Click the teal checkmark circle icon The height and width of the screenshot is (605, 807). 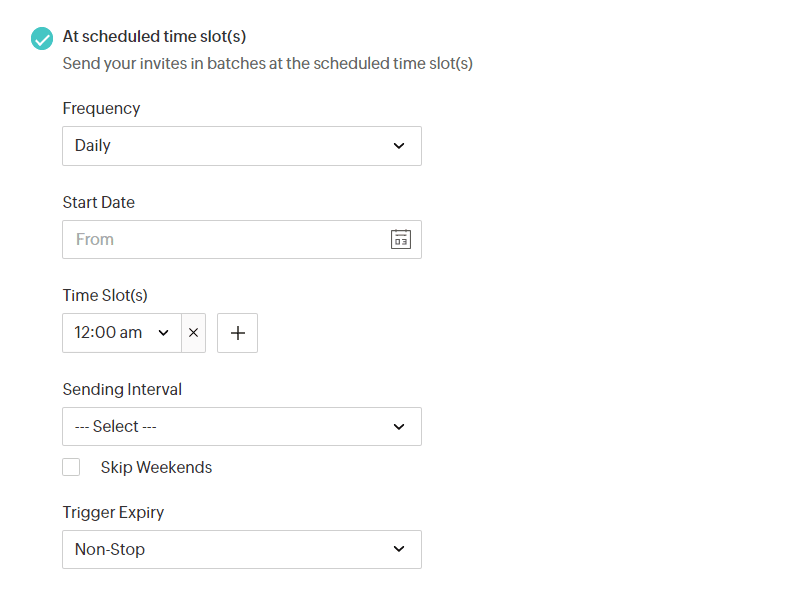pos(42,38)
